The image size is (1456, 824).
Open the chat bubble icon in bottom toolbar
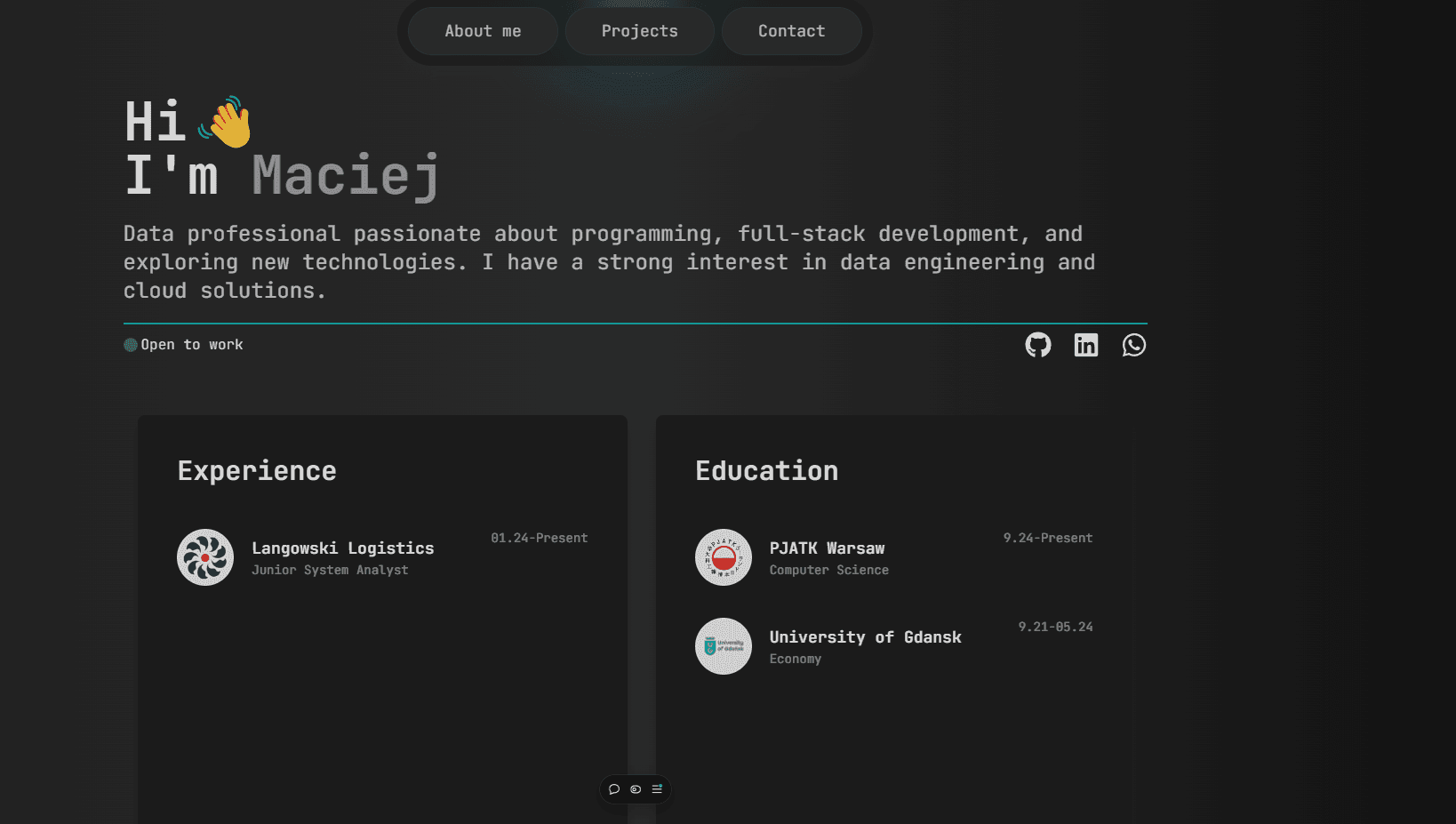(614, 789)
